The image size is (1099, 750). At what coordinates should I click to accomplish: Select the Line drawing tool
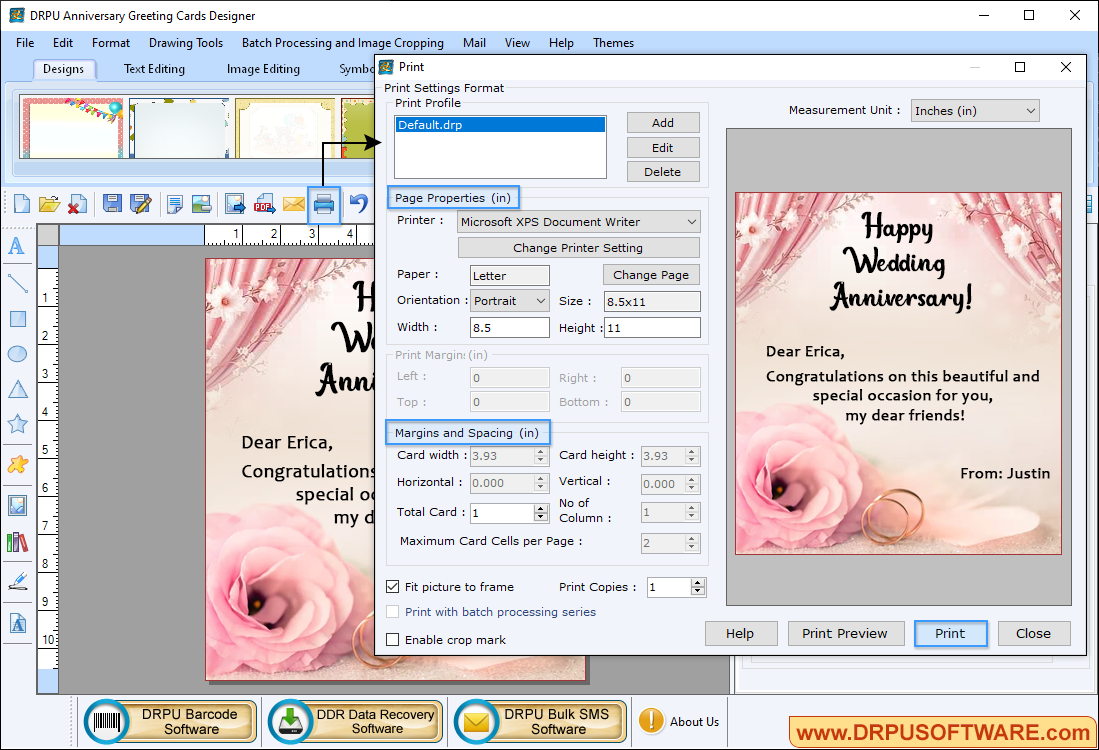click(x=17, y=283)
